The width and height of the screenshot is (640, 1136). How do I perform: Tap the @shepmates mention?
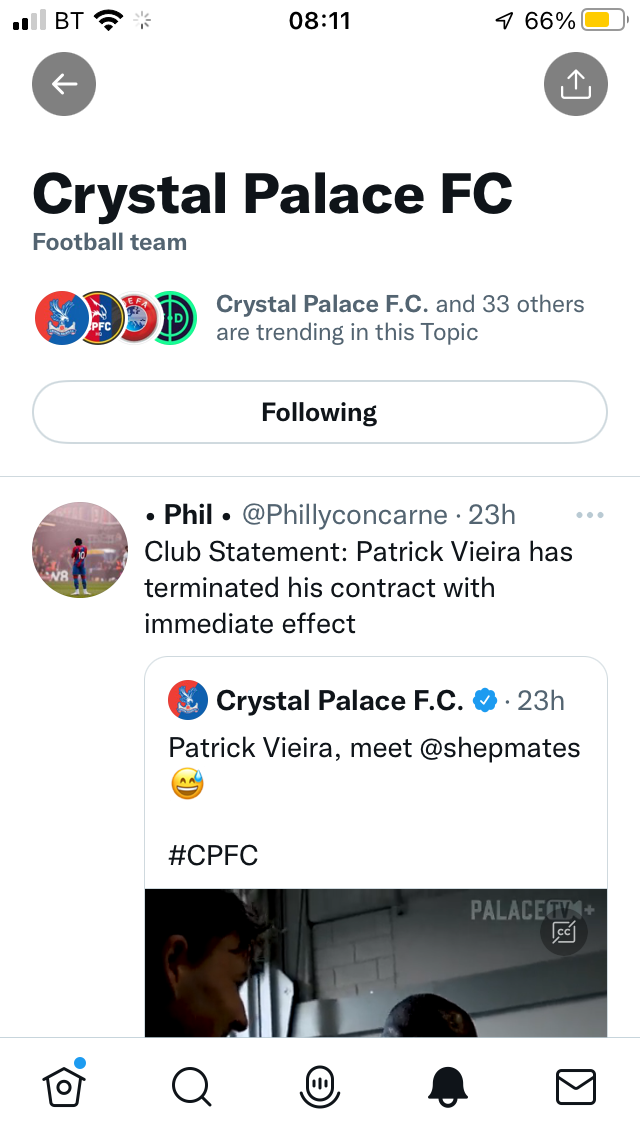pyautogui.click(x=497, y=748)
